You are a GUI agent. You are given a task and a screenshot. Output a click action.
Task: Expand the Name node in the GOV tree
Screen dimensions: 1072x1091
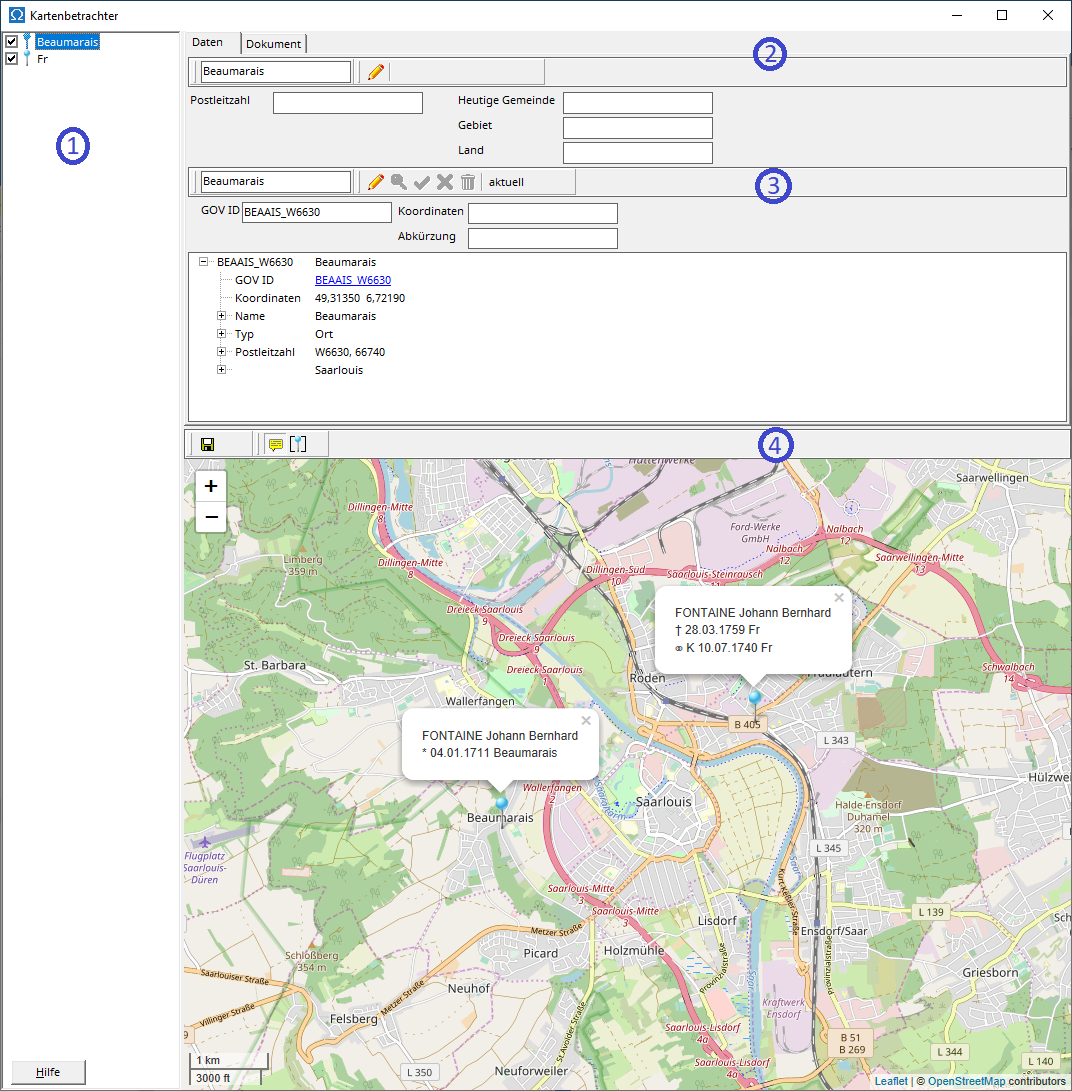click(222, 316)
